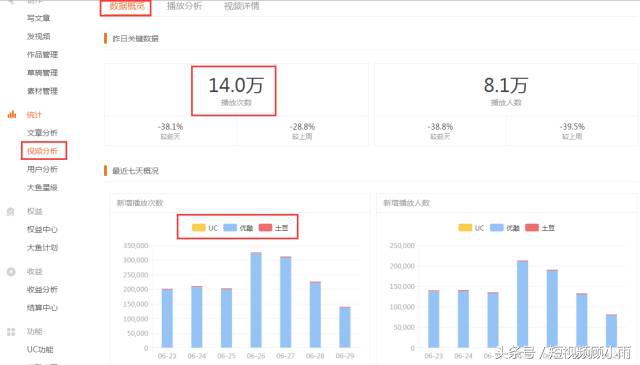Open 发视频 in the sidebar
The image size is (640, 365).
tap(38, 36)
